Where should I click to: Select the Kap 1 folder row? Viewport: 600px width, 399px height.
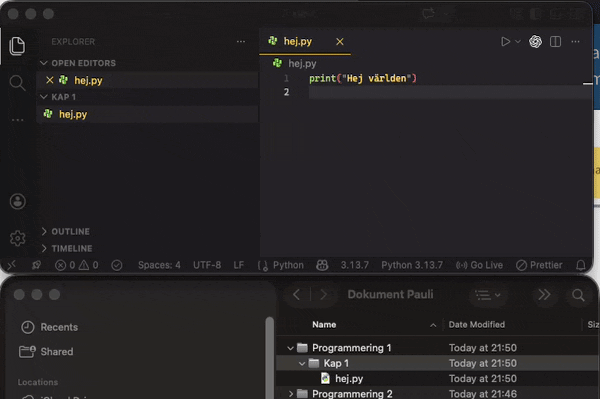tap(438, 363)
